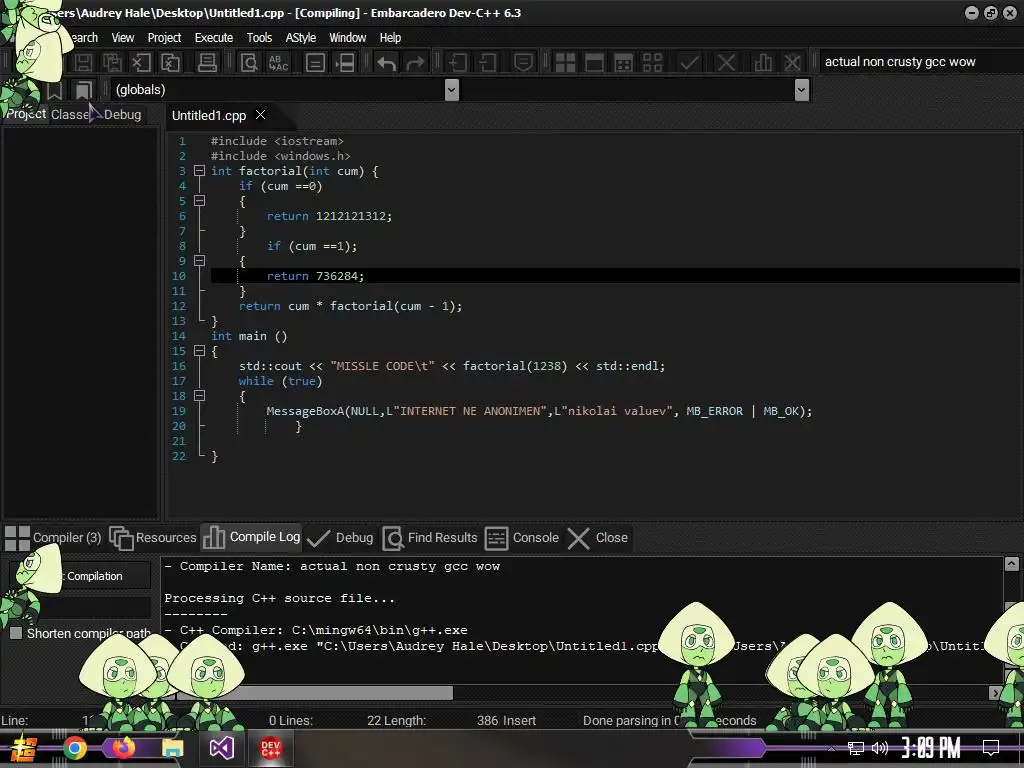
Task: Click line 10 'return 736284;' in the editor
Action: 315,276
